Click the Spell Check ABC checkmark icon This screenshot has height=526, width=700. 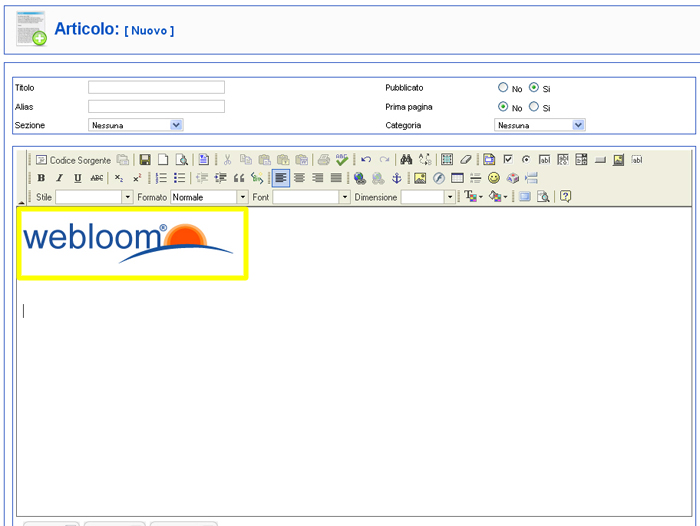(x=342, y=159)
